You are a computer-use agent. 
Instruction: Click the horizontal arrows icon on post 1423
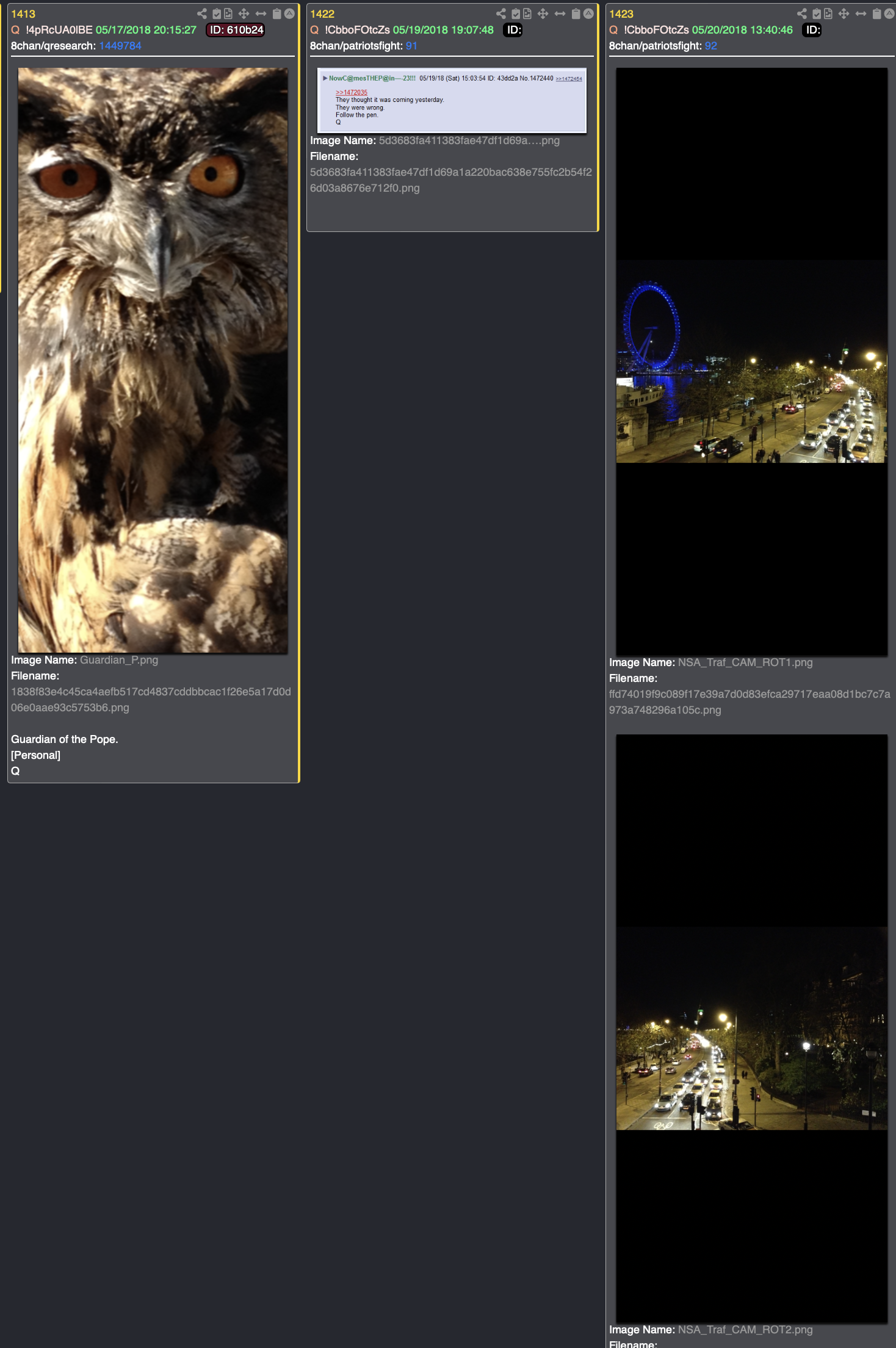click(x=861, y=13)
